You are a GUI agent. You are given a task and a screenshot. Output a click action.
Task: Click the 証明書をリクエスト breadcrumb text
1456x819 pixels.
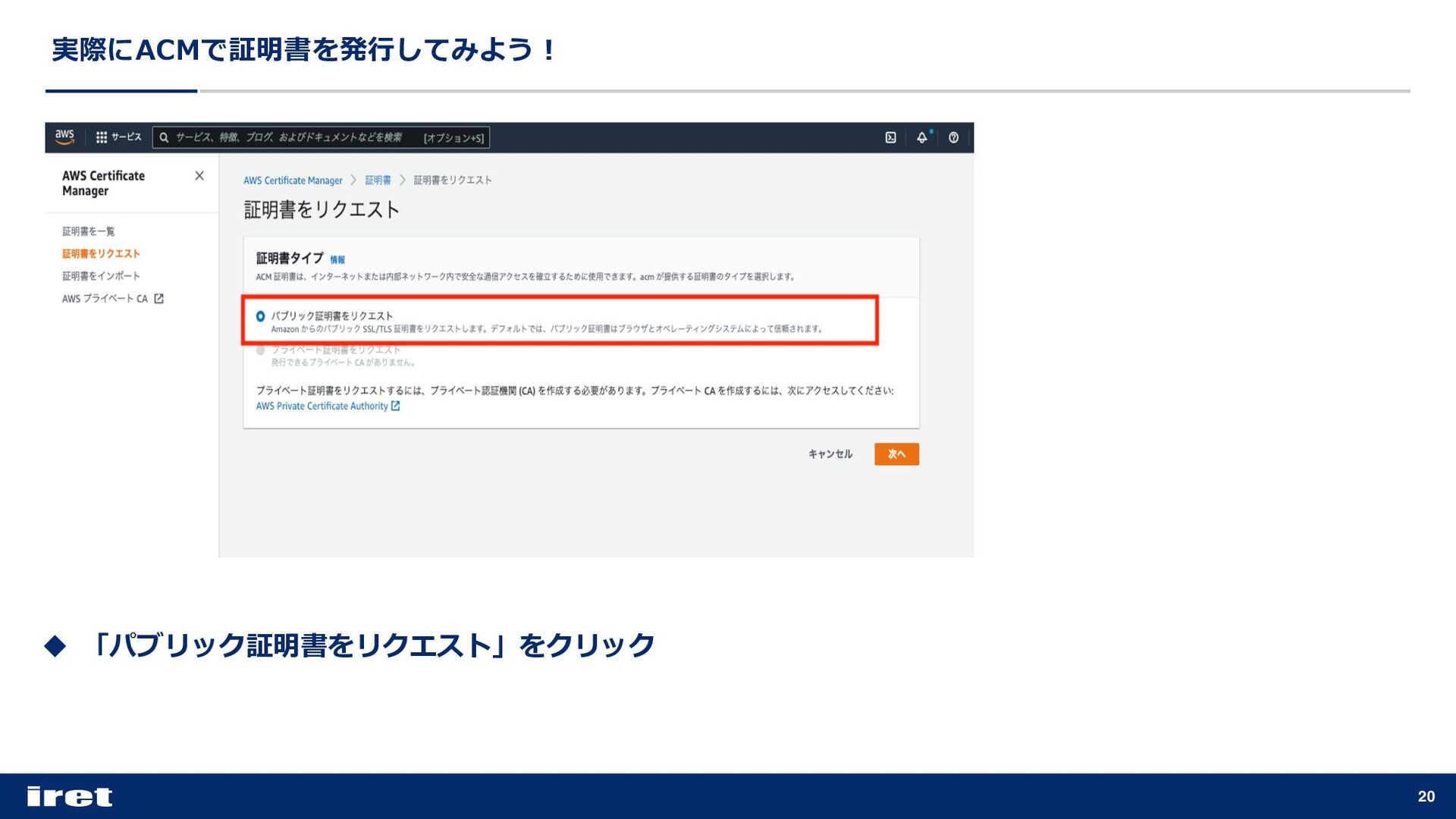[x=453, y=180]
